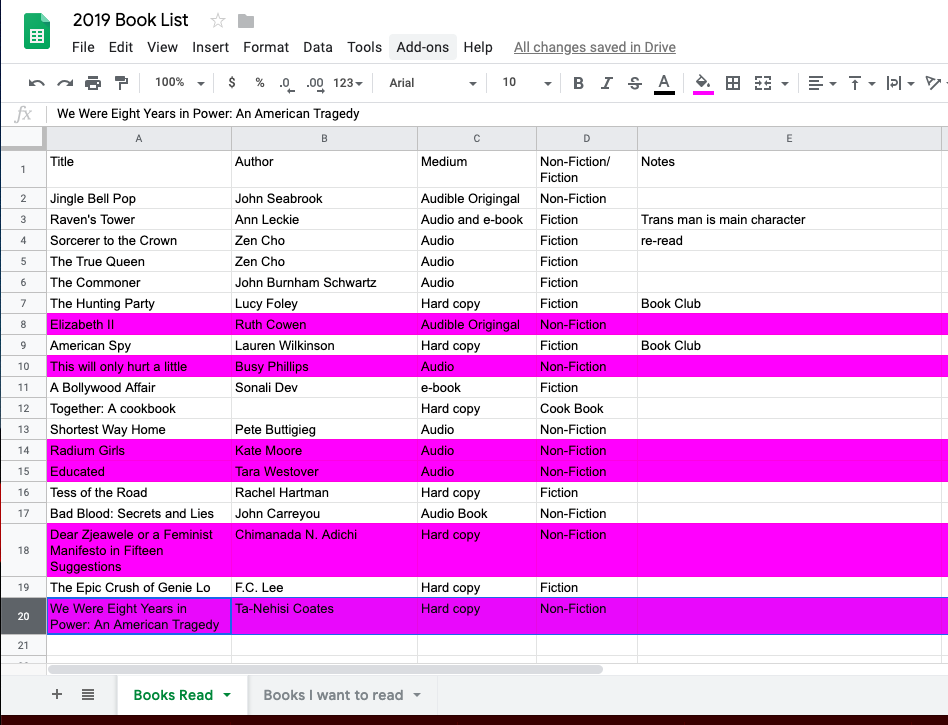Image resolution: width=948 pixels, height=725 pixels.
Task: Open Books Read tab options arrow
Action: (x=227, y=695)
